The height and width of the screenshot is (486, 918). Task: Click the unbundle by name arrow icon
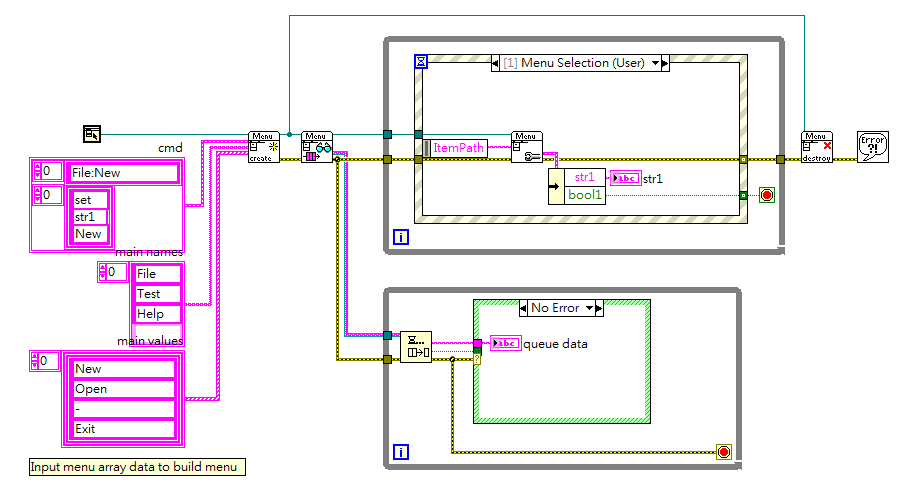point(555,187)
